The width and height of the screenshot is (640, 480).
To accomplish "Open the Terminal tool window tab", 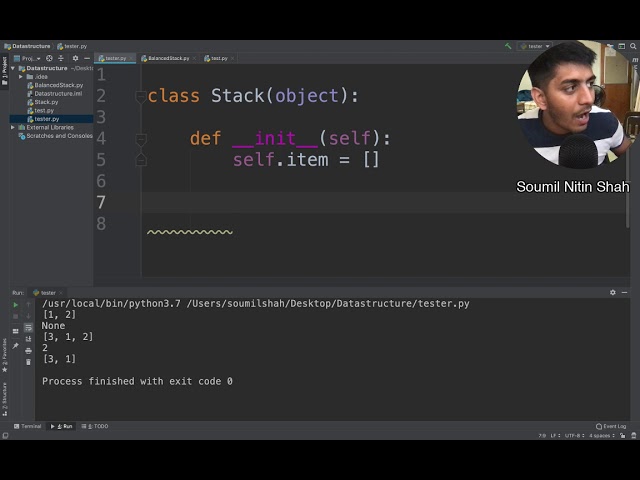I will pos(27,426).
